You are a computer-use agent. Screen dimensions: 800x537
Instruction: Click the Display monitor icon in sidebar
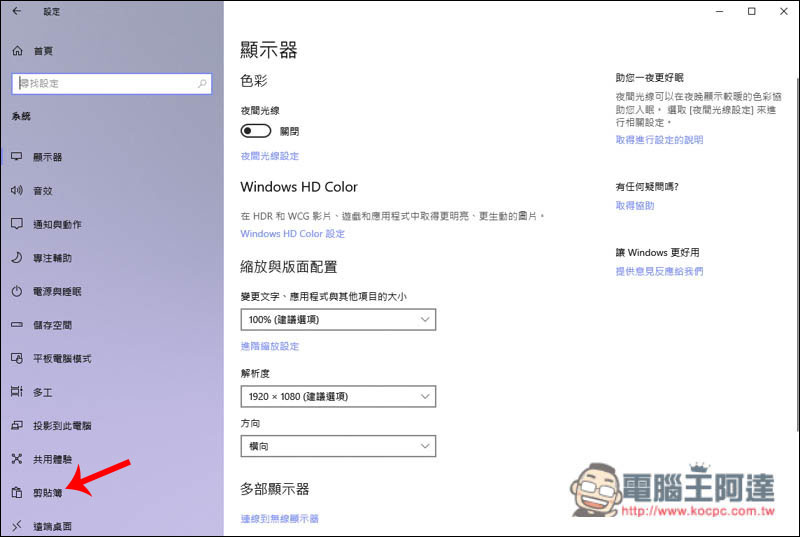pos(16,157)
